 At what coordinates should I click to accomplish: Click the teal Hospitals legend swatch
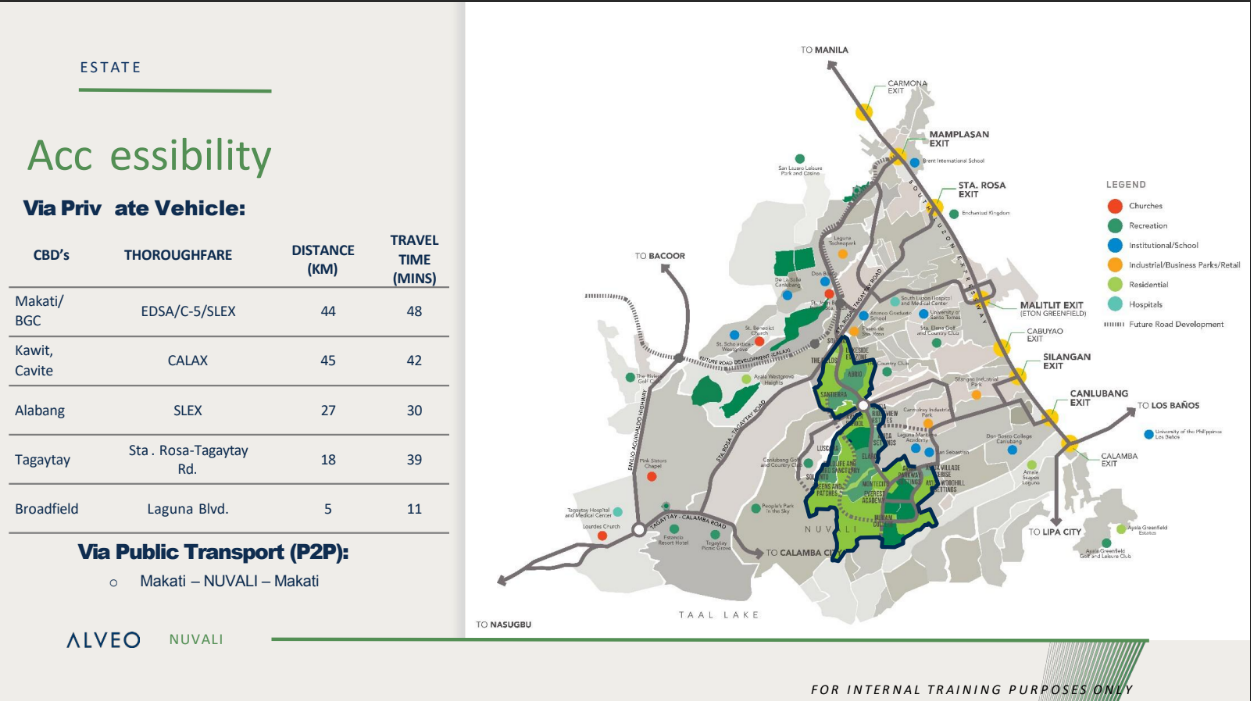click(1115, 304)
